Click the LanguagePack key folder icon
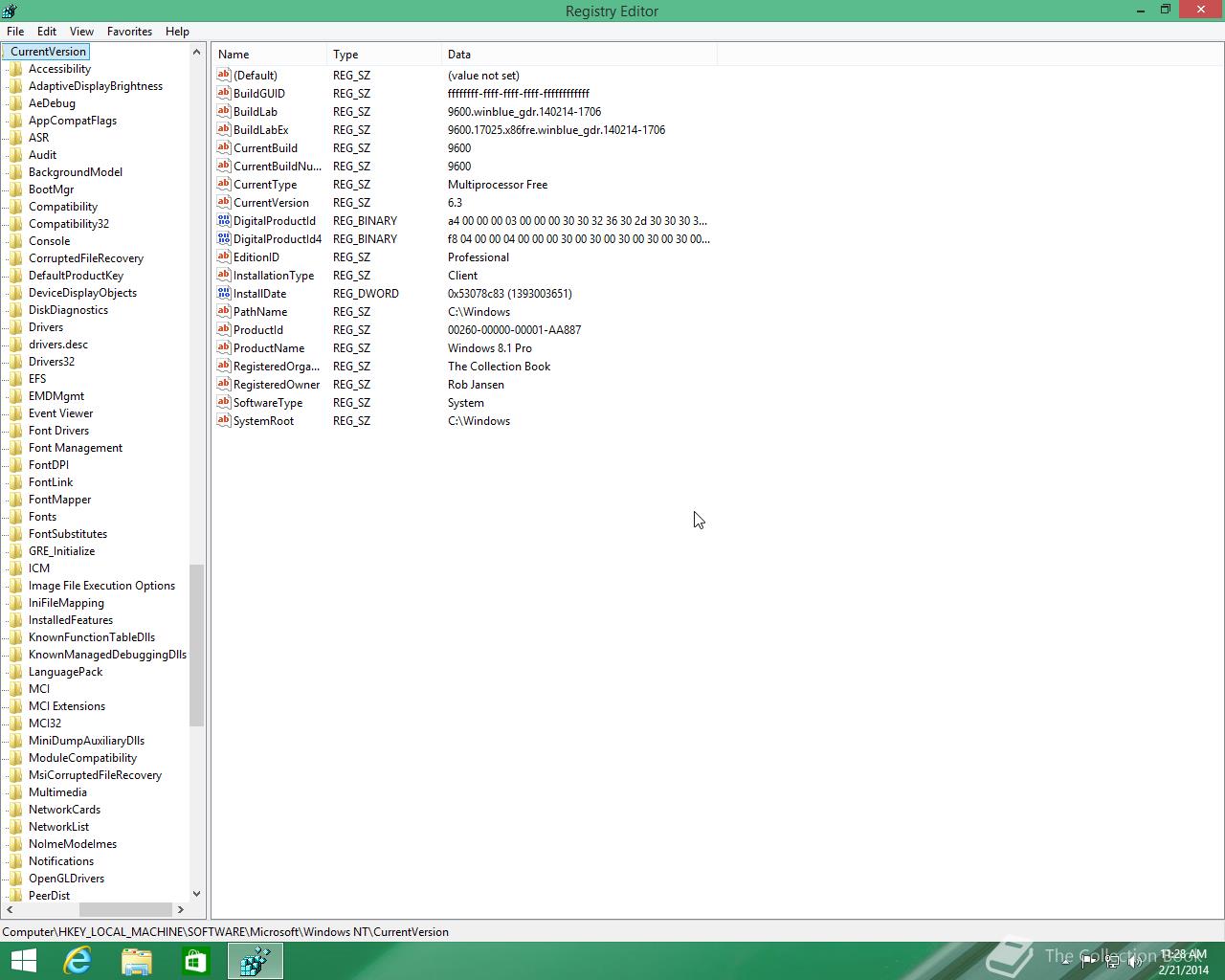The width and height of the screenshot is (1225, 980). click(15, 672)
